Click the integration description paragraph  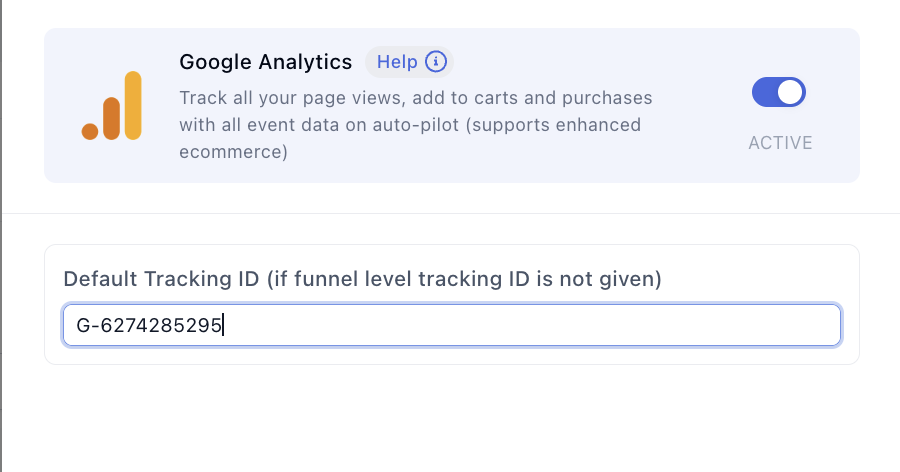(x=416, y=125)
